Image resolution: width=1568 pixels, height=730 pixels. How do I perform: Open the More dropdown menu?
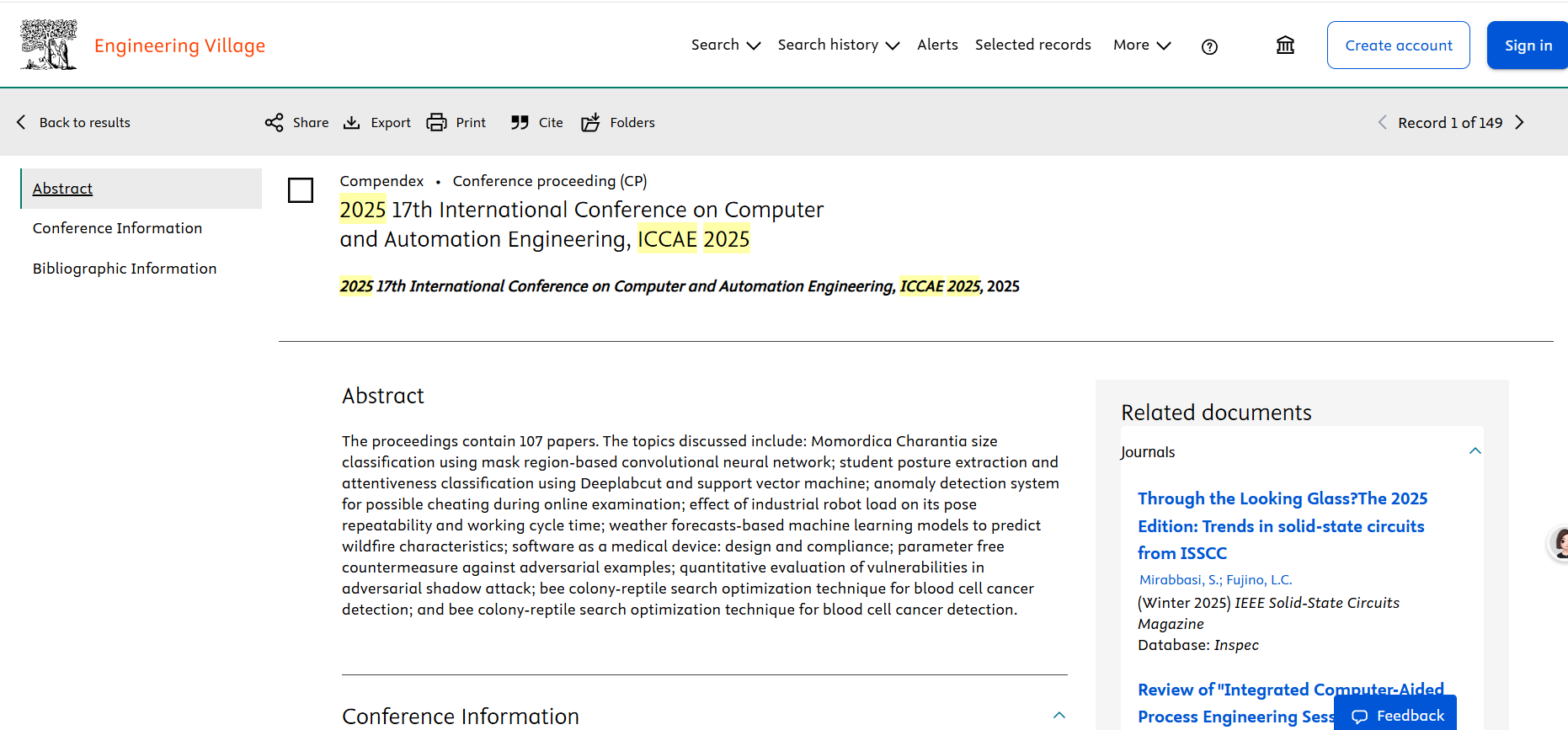(1142, 45)
